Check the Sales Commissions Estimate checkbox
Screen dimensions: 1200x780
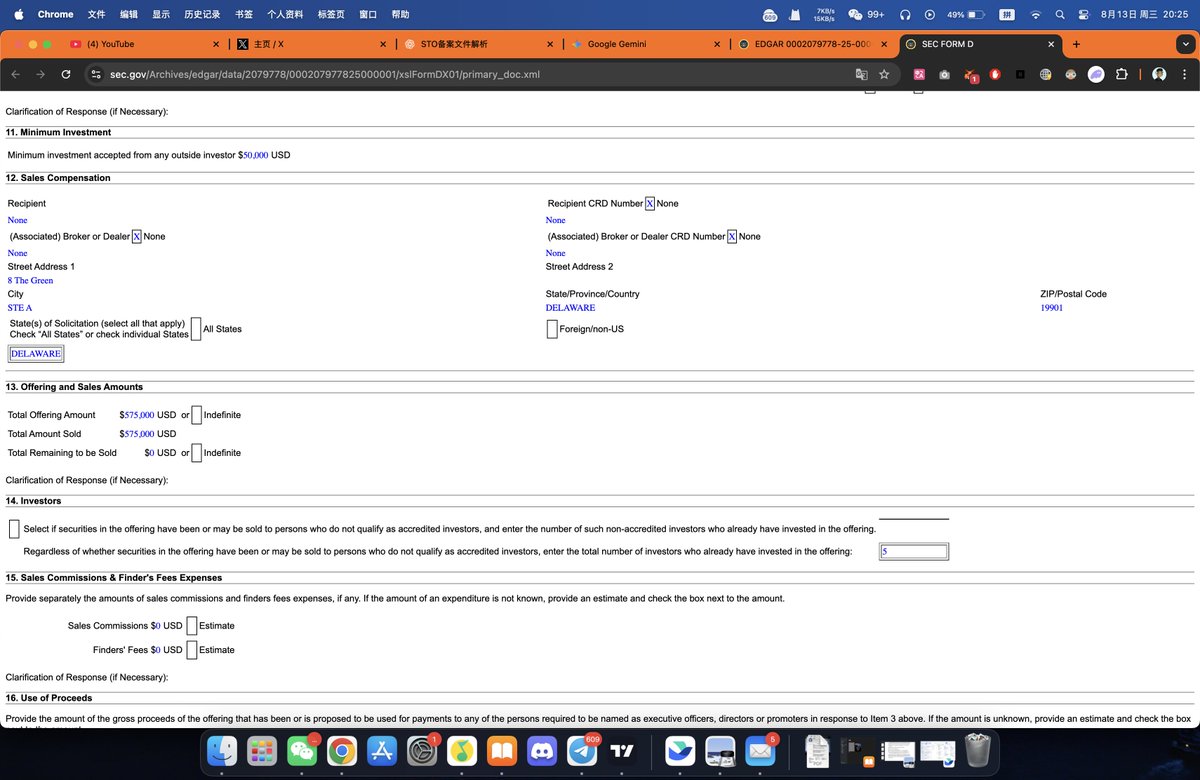192,626
